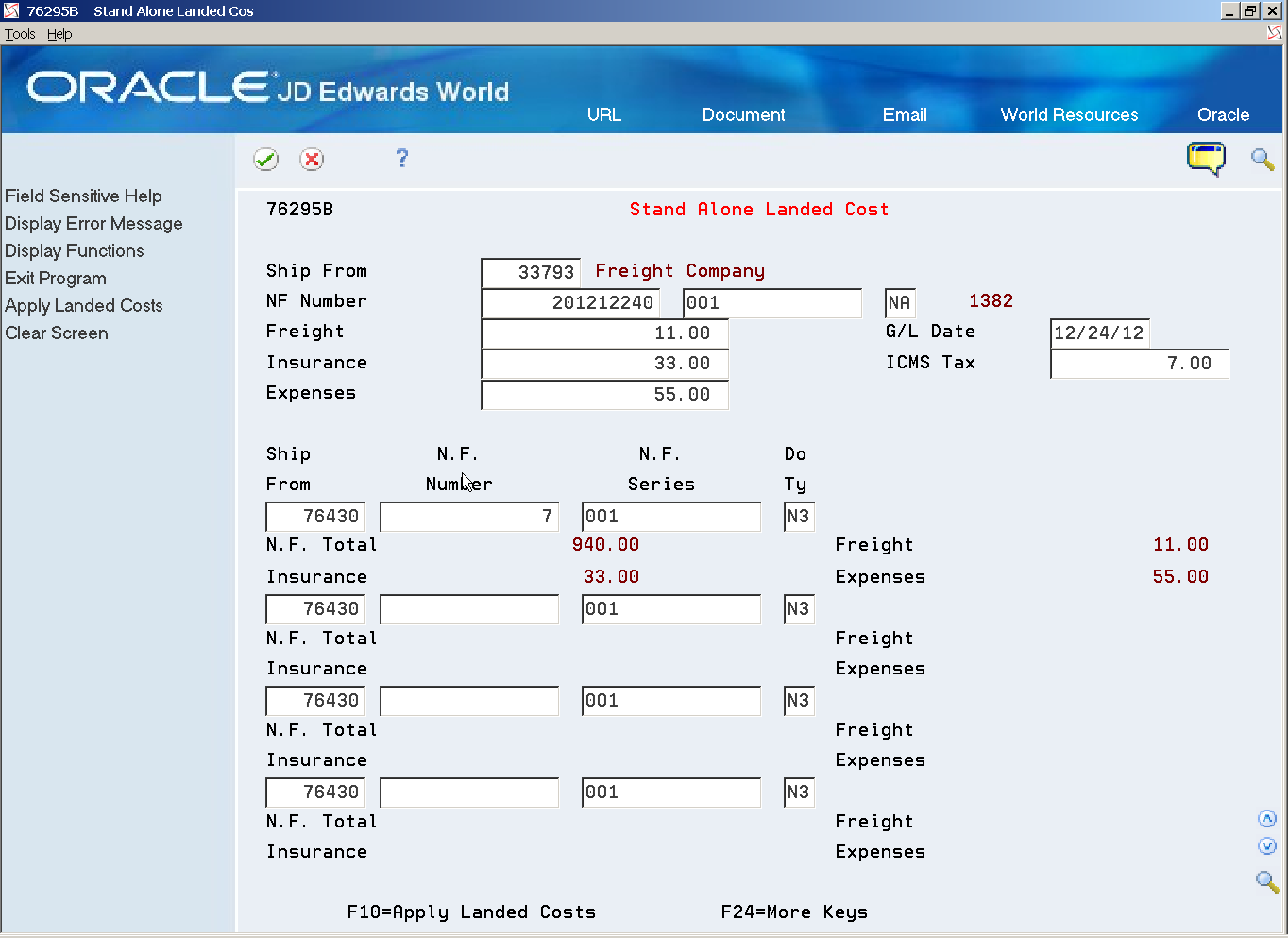The image size is (1288, 938).
Task: Close the 76295B window
Action: pos(1272,10)
